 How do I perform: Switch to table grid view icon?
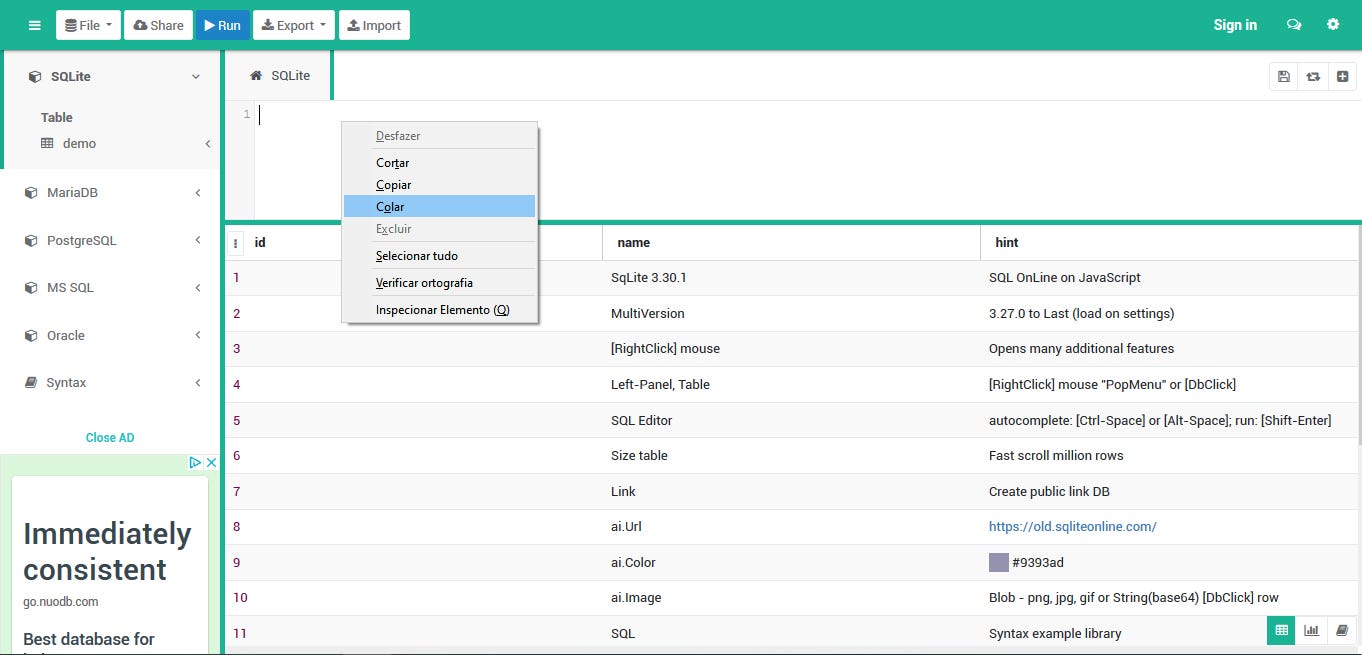pyautogui.click(x=1281, y=630)
